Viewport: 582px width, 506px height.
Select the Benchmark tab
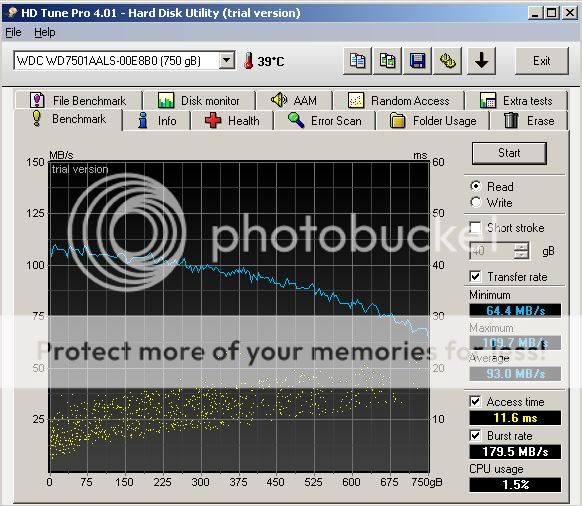click(68, 119)
